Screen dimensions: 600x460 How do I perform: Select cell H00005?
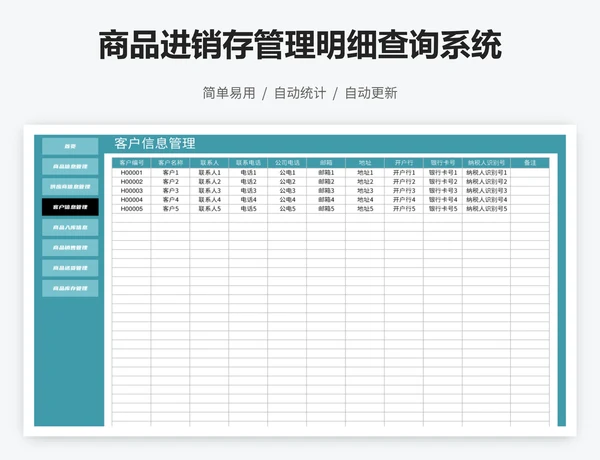[132, 209]
